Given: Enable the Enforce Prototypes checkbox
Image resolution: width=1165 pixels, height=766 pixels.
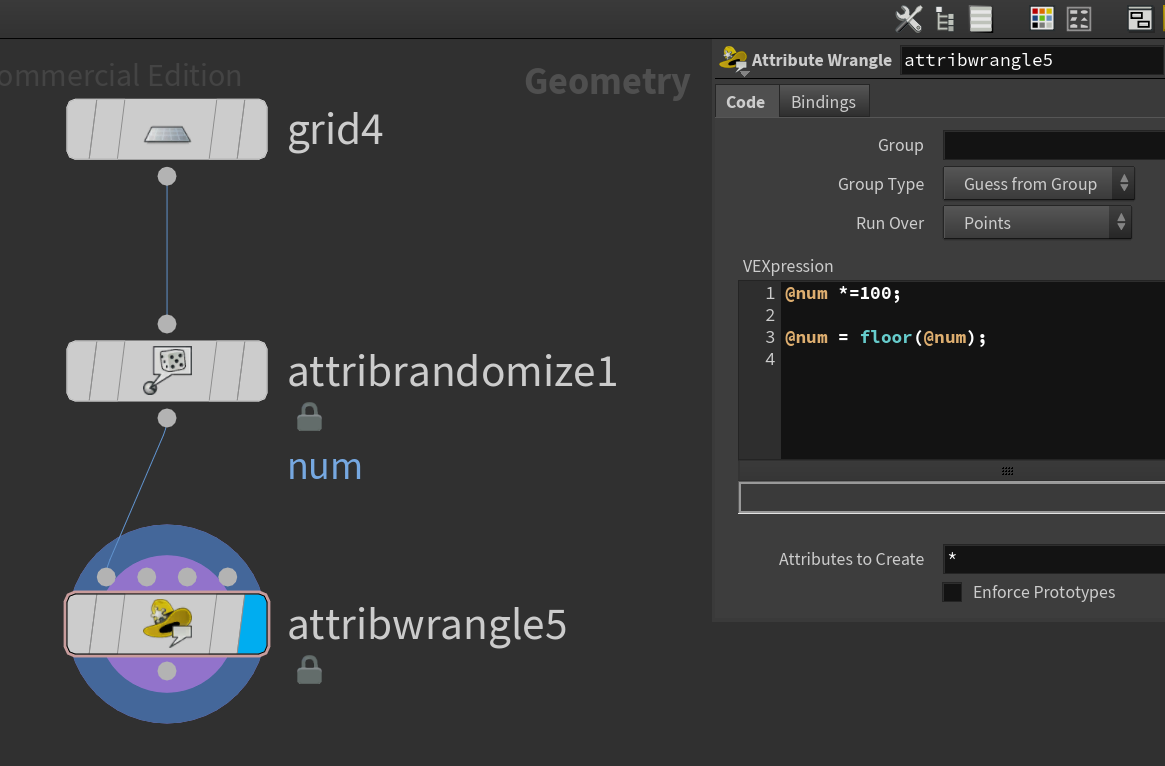Looking at the screenshot, I should (952, 592).
